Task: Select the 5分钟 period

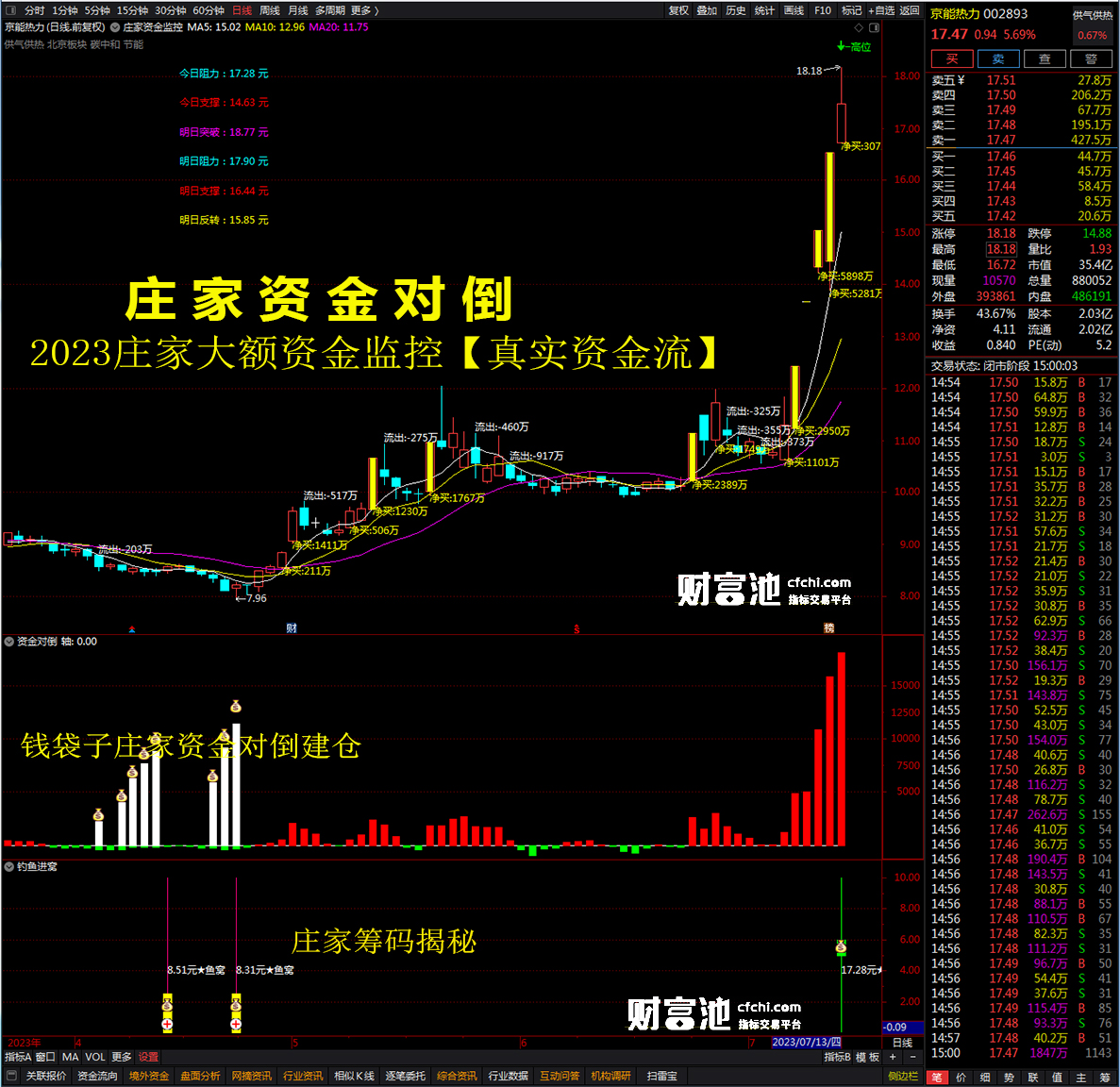Action: point(97,10)
